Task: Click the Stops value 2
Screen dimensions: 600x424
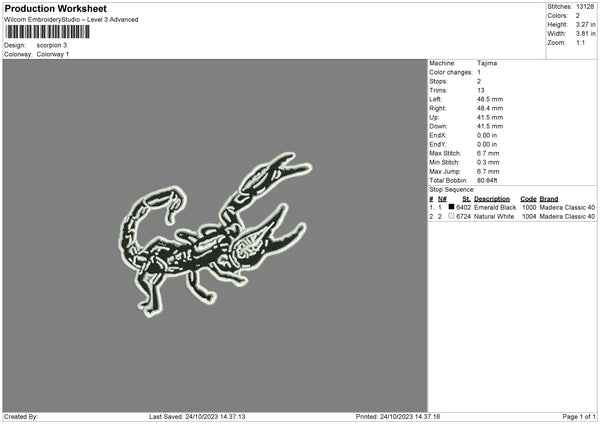Action: pyautogui.click(x=479, y=82)
